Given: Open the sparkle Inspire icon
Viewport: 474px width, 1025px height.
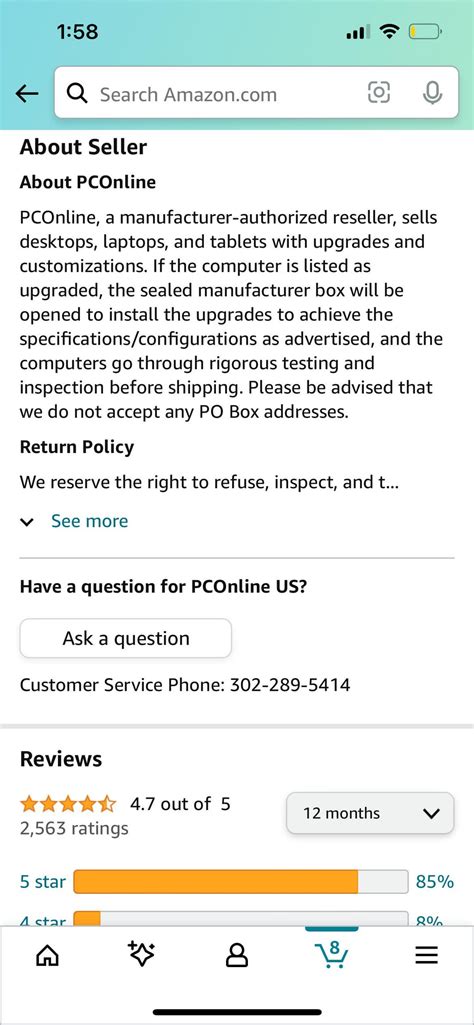Looking at the screenshot, I should point(141,954).
